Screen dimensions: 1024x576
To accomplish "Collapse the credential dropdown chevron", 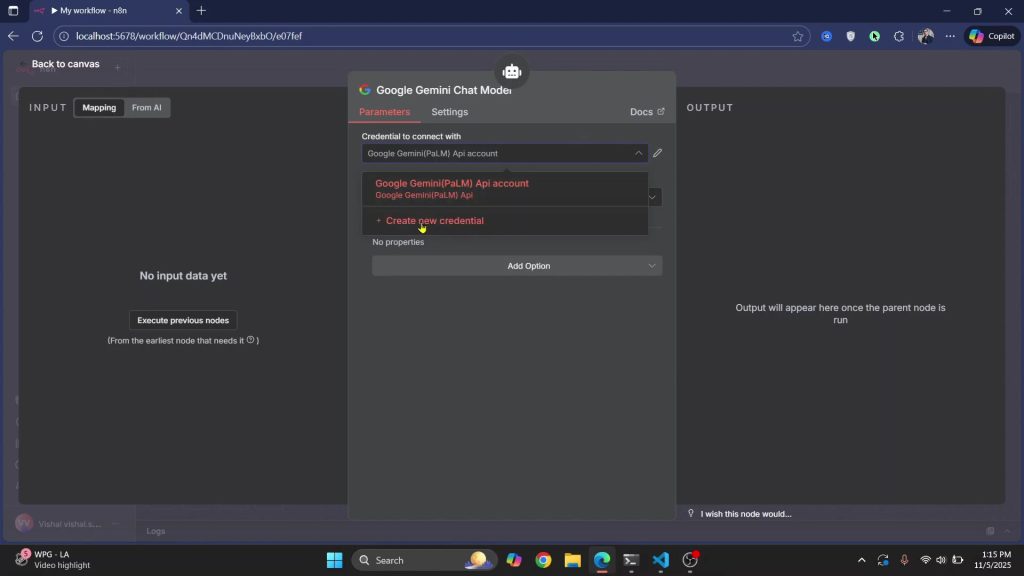I will coord(638,153).
